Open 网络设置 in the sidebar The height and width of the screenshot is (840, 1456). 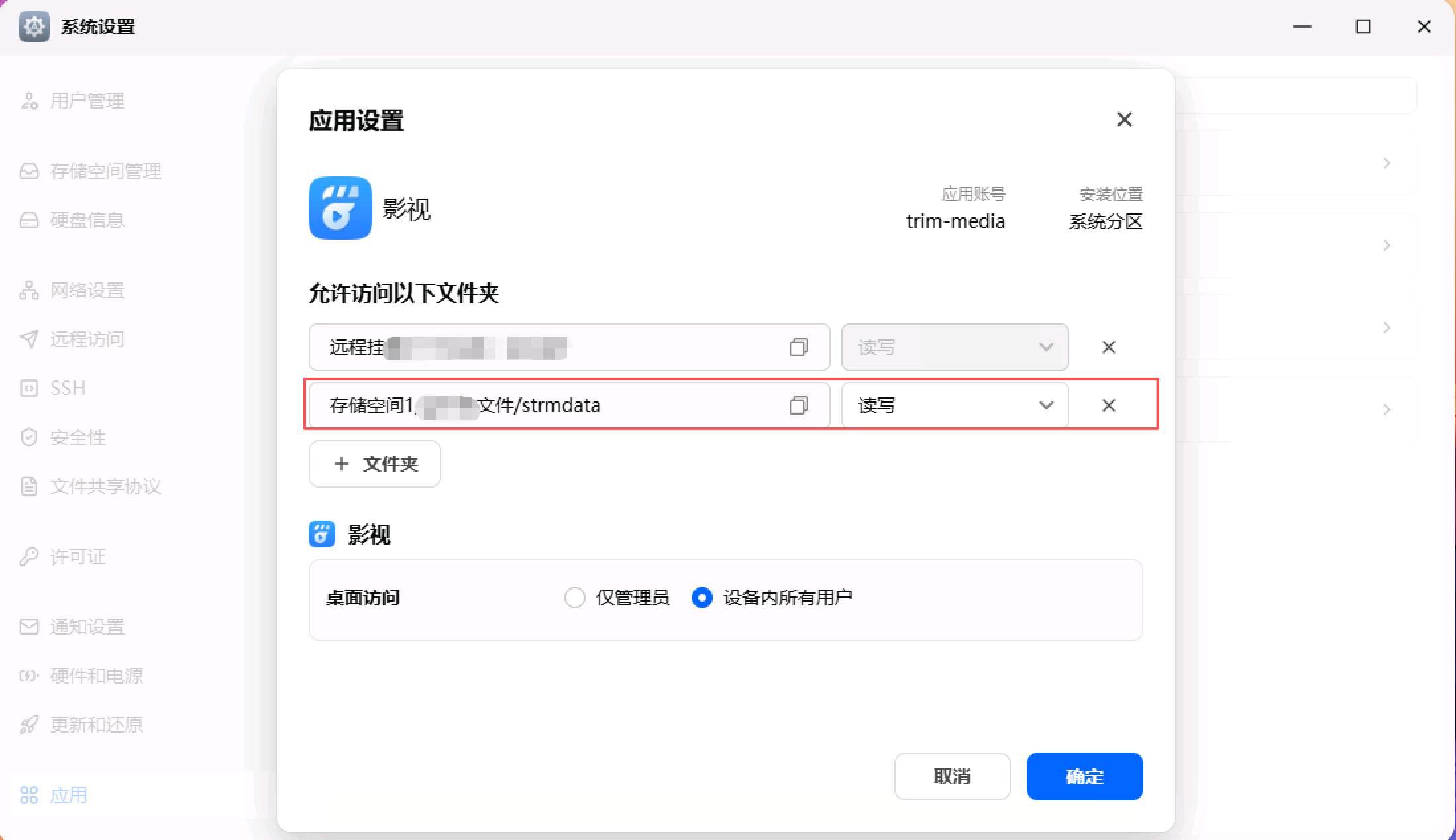click(87, 290)
